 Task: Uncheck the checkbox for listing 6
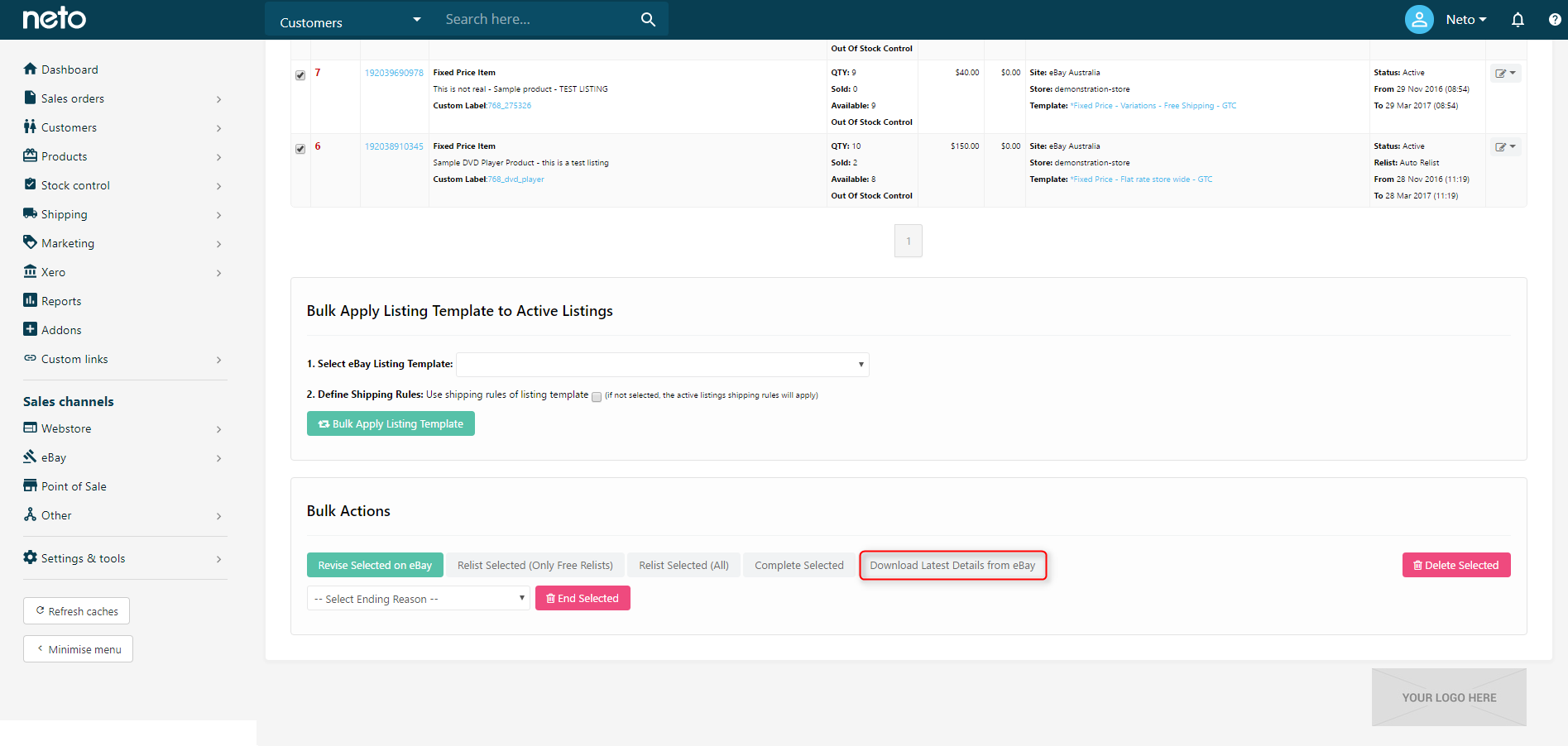(x=300, y=149)
